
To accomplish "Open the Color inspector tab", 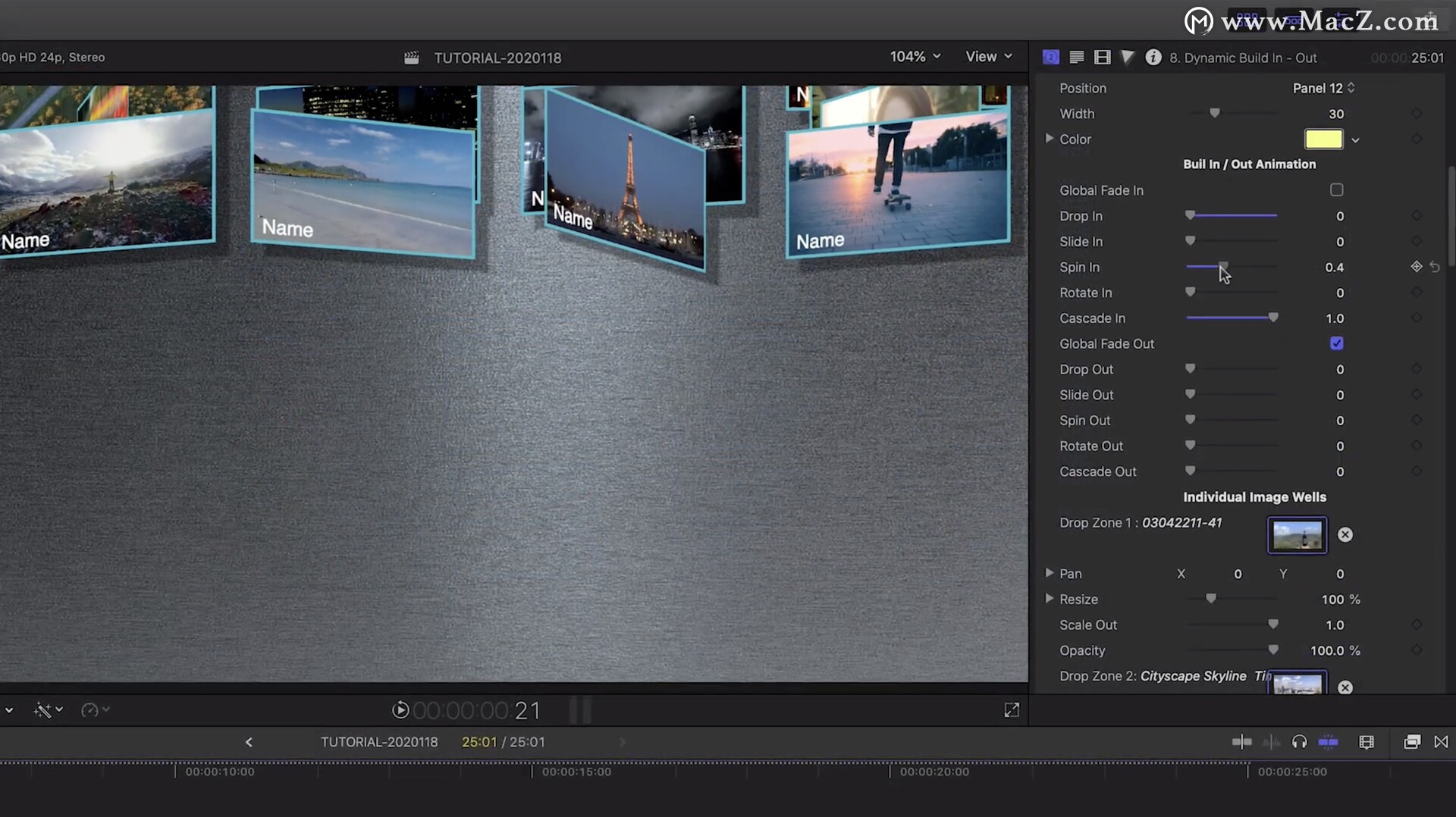I will click(1128, 57).
